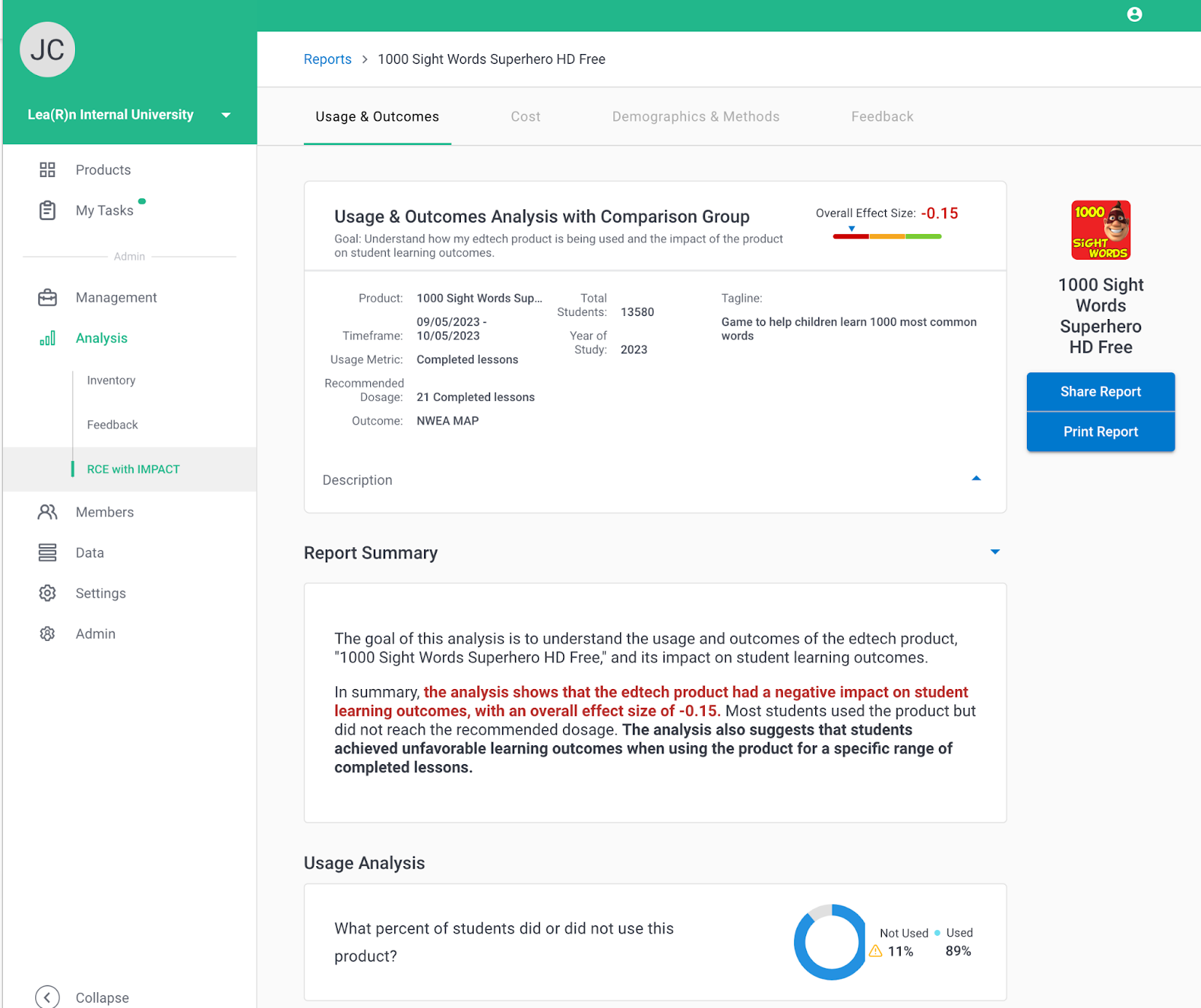Open Members in sidebar
Image resolution: width=1201 pixels, height=1008 pixels.
(104, 512)
